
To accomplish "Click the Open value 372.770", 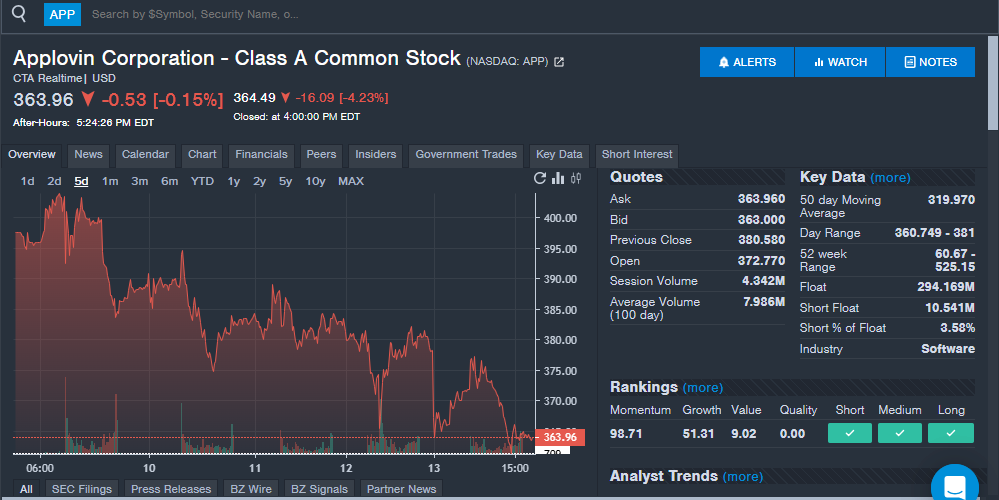I will (x=761, y=261).
